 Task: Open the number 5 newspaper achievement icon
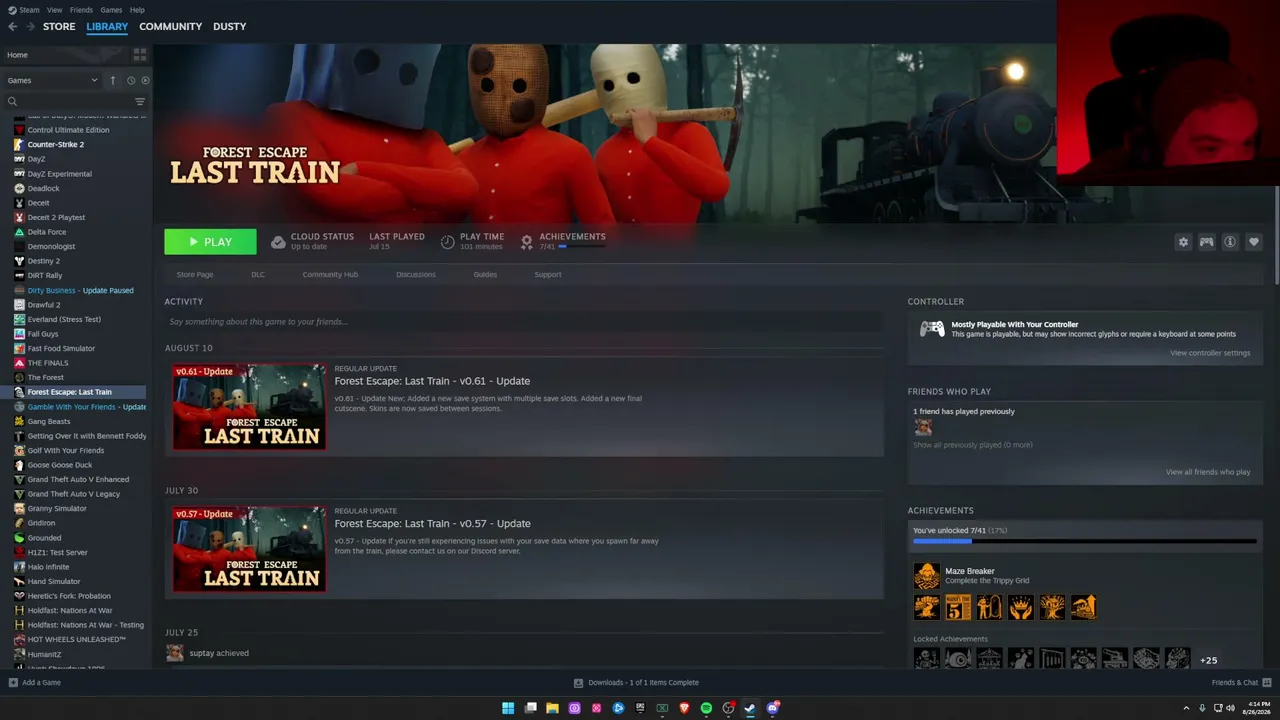(958, 607)
